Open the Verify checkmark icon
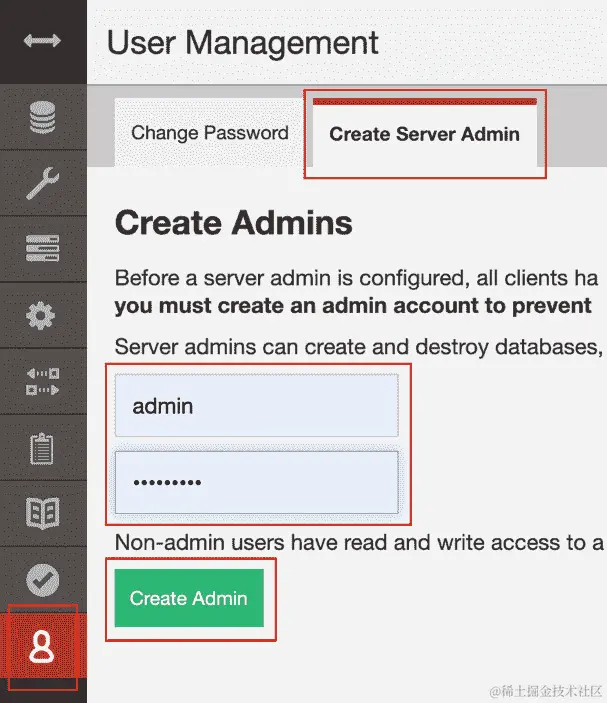 43,580
